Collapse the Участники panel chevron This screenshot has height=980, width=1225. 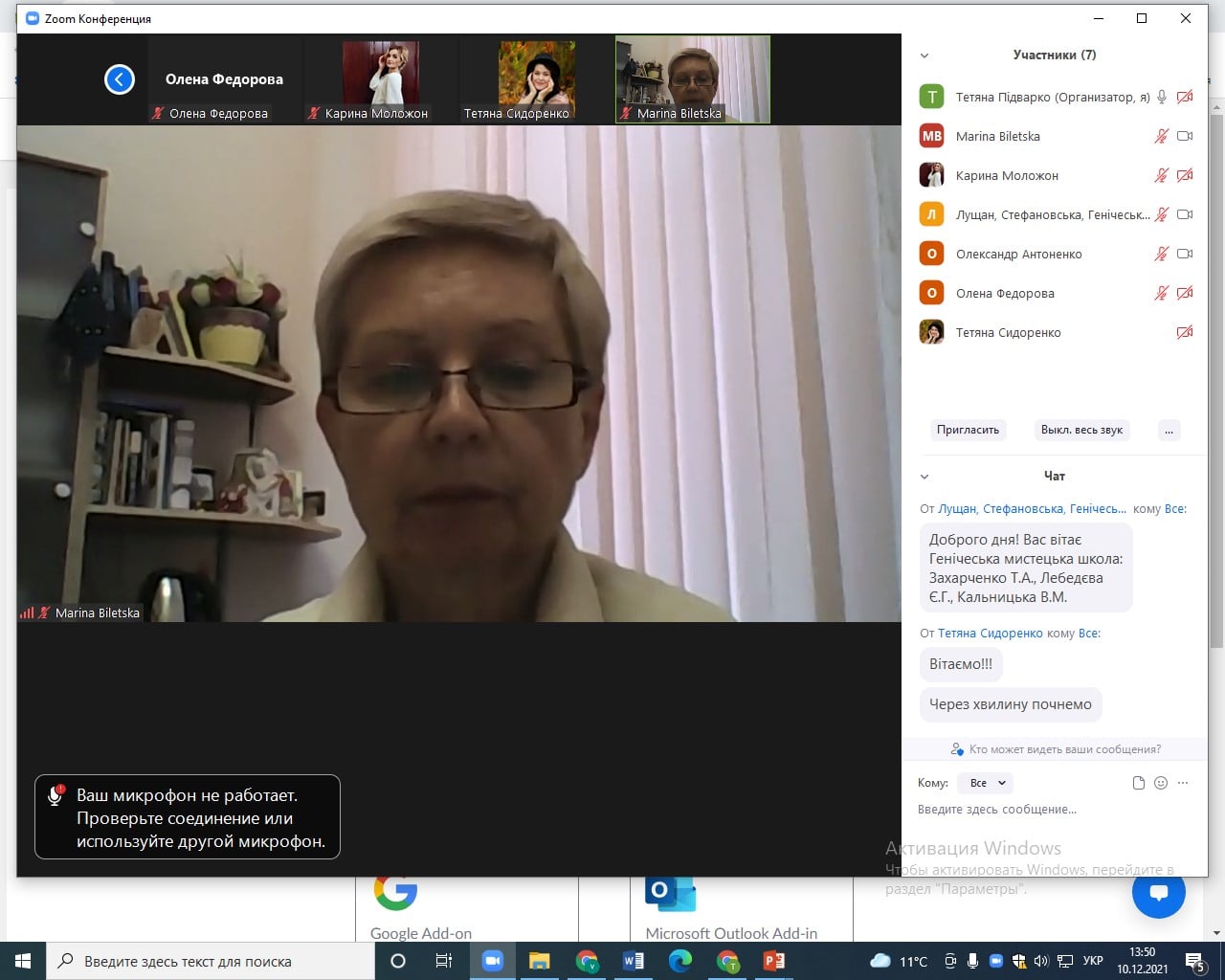924,56
